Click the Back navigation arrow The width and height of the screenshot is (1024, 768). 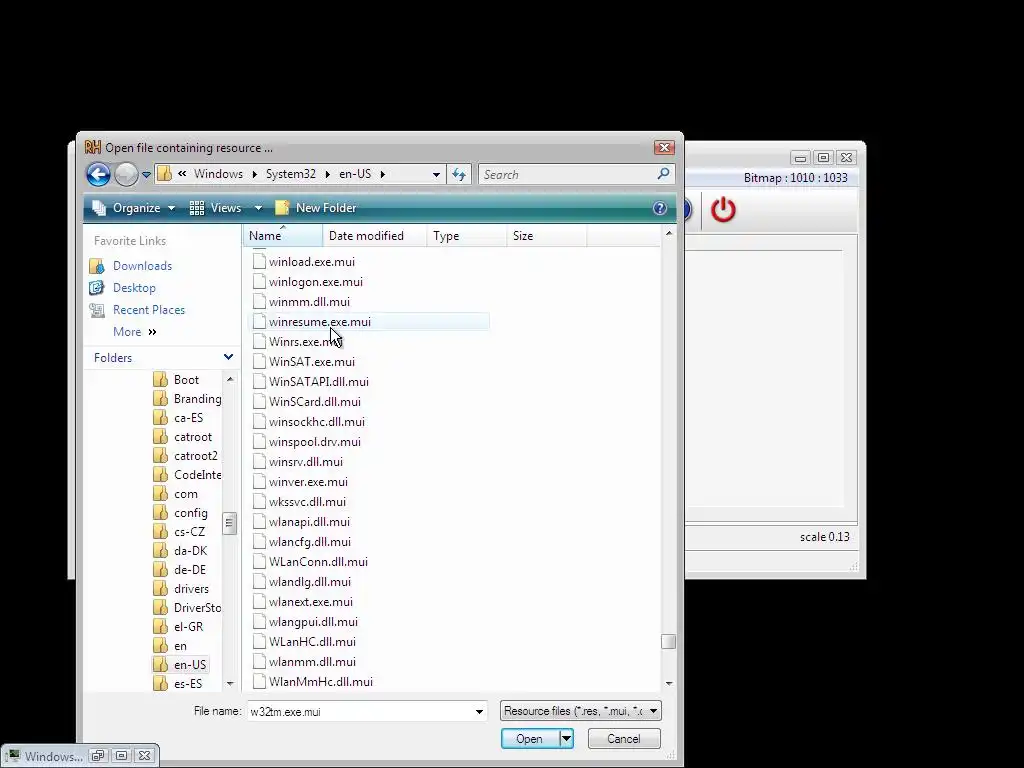coord(99,174)
